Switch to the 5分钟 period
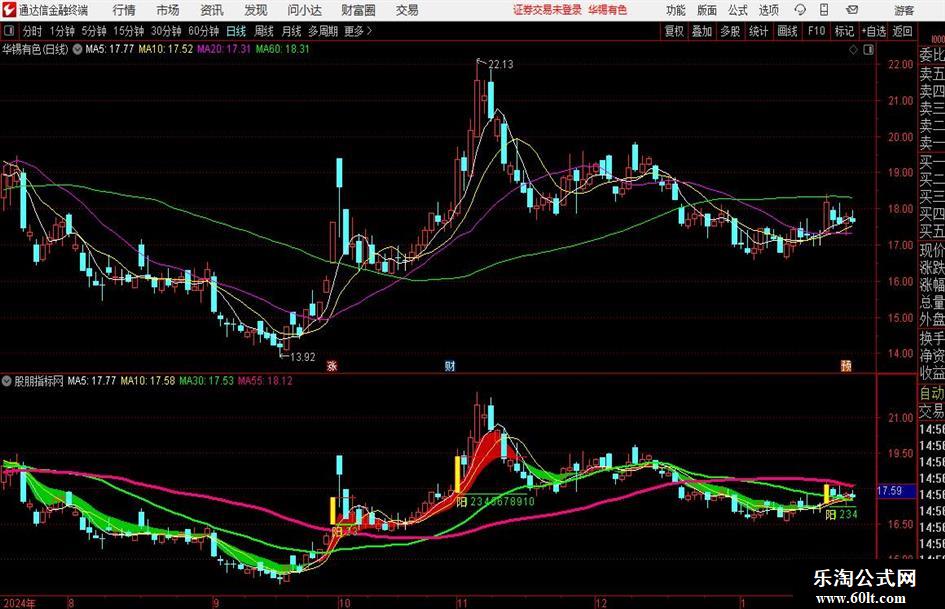945x609 pixels. pos(93,31)
